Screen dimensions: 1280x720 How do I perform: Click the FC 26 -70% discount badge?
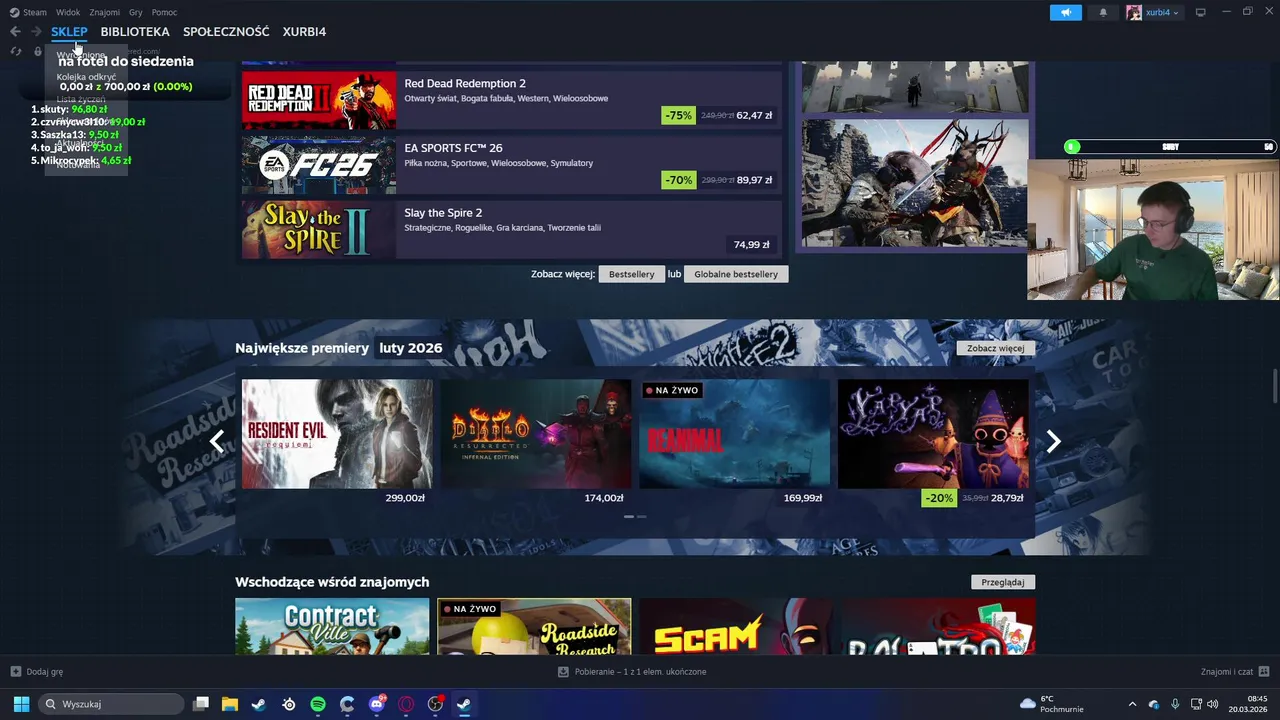click(678, 180)
